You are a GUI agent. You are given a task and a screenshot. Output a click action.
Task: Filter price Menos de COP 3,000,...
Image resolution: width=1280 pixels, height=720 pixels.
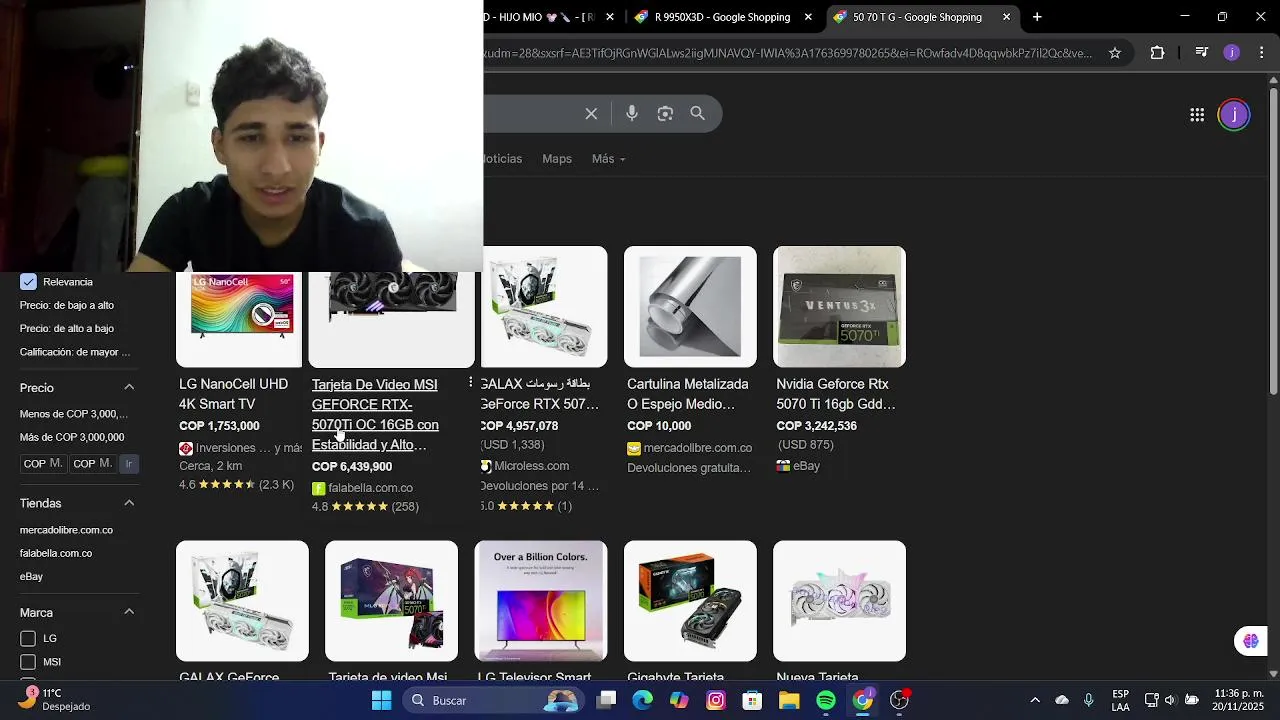[x=74, y=414]
